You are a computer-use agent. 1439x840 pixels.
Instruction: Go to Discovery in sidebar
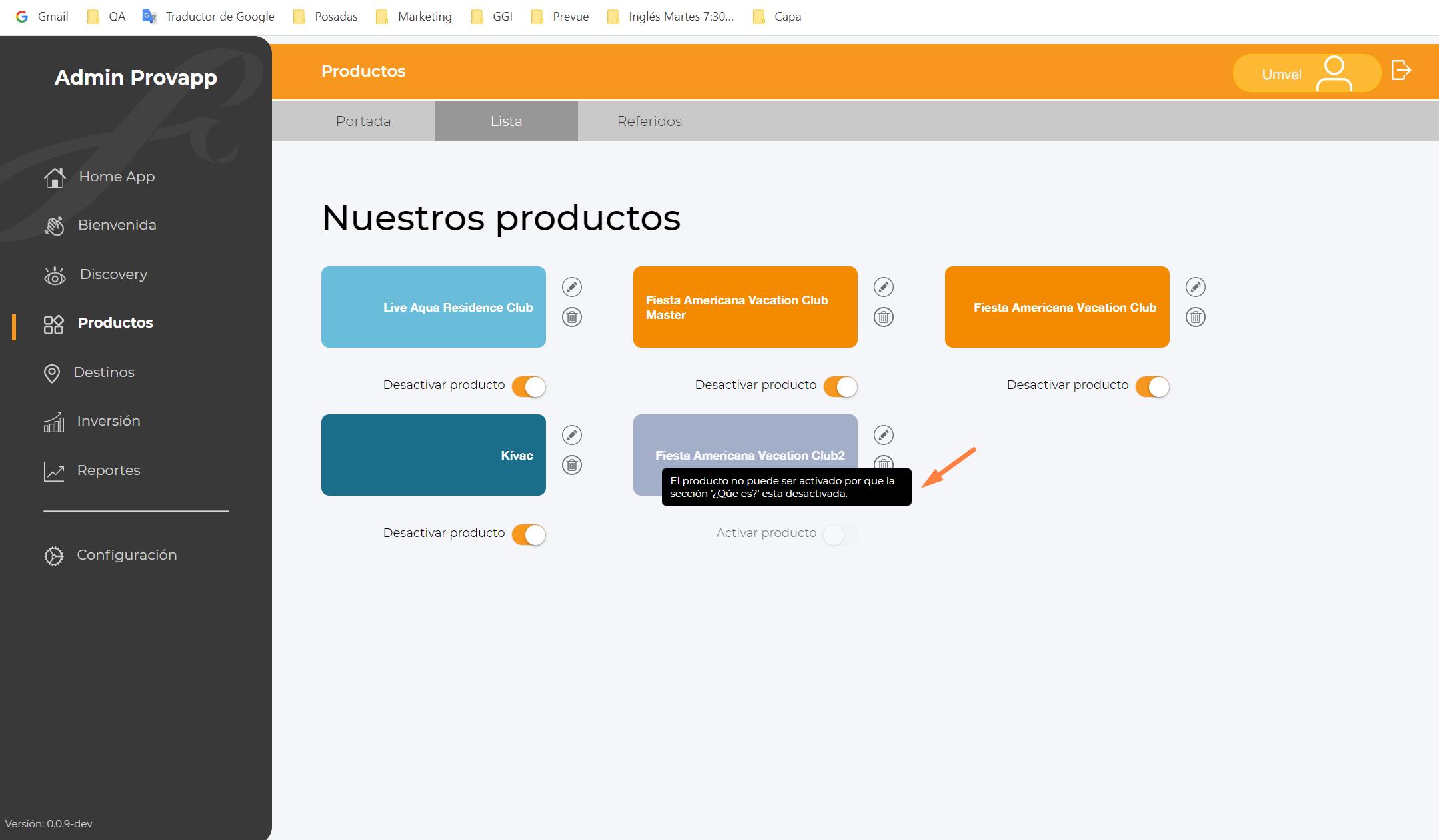[x=113, y=274]
